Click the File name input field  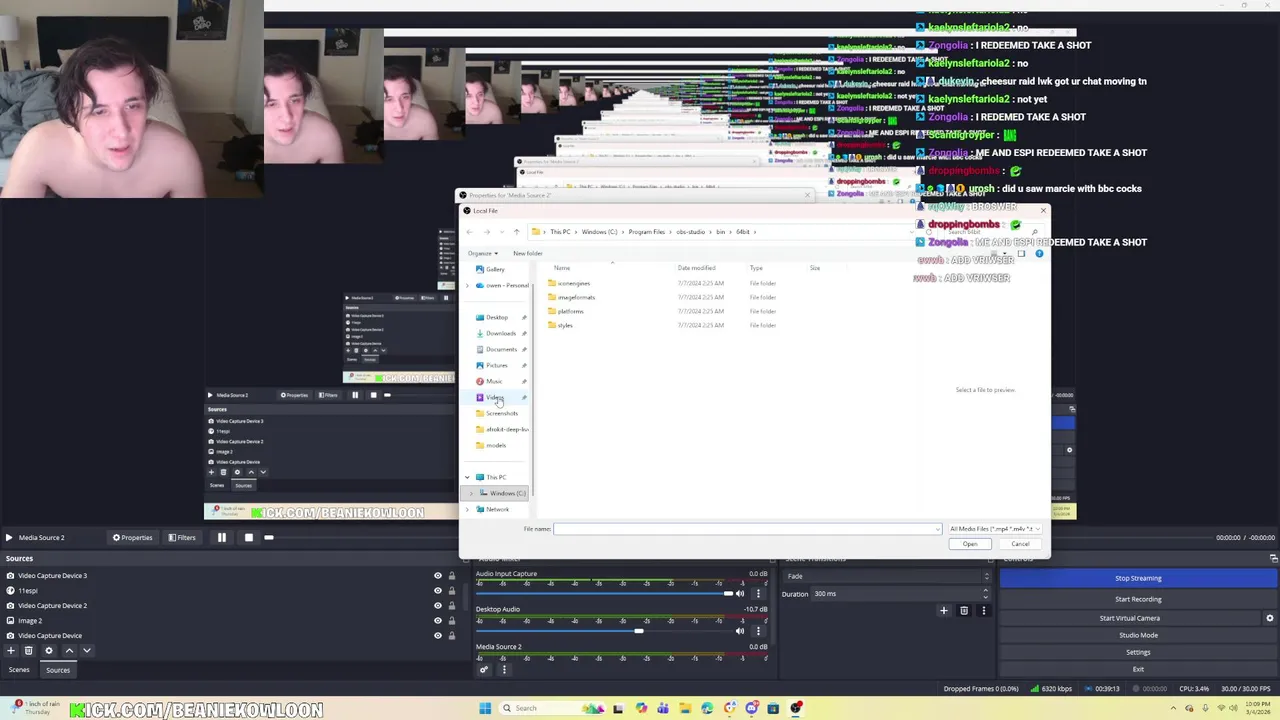pos(747,529)
